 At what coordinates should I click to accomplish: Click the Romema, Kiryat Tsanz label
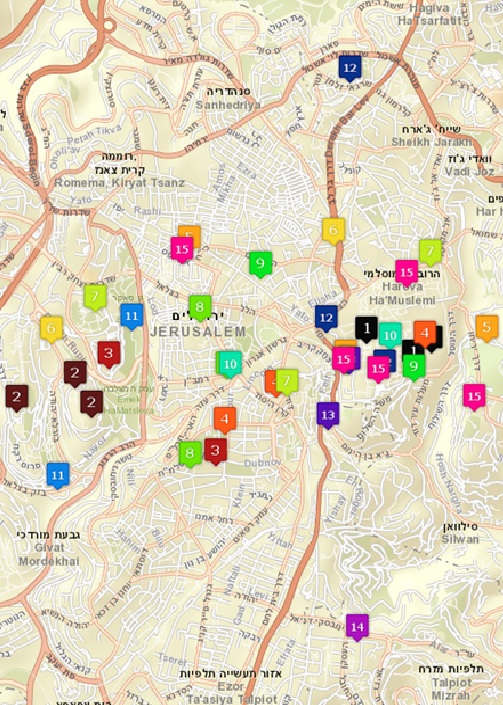119,183
